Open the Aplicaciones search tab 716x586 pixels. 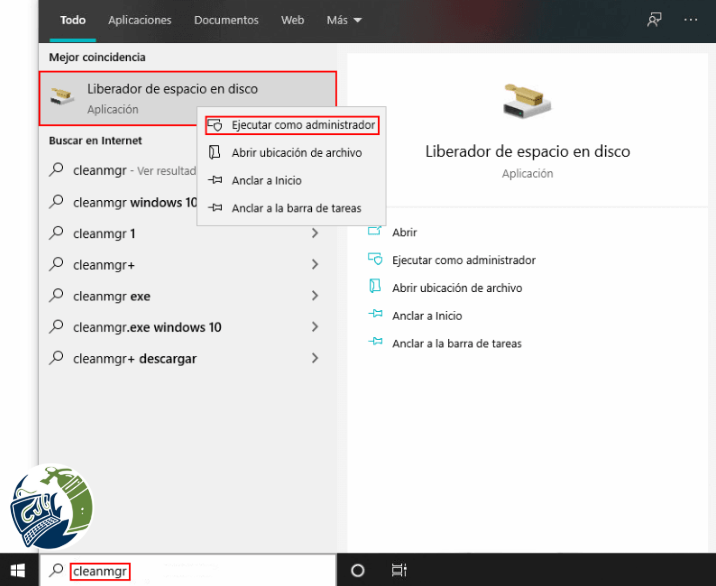click(x=140, y=20)
